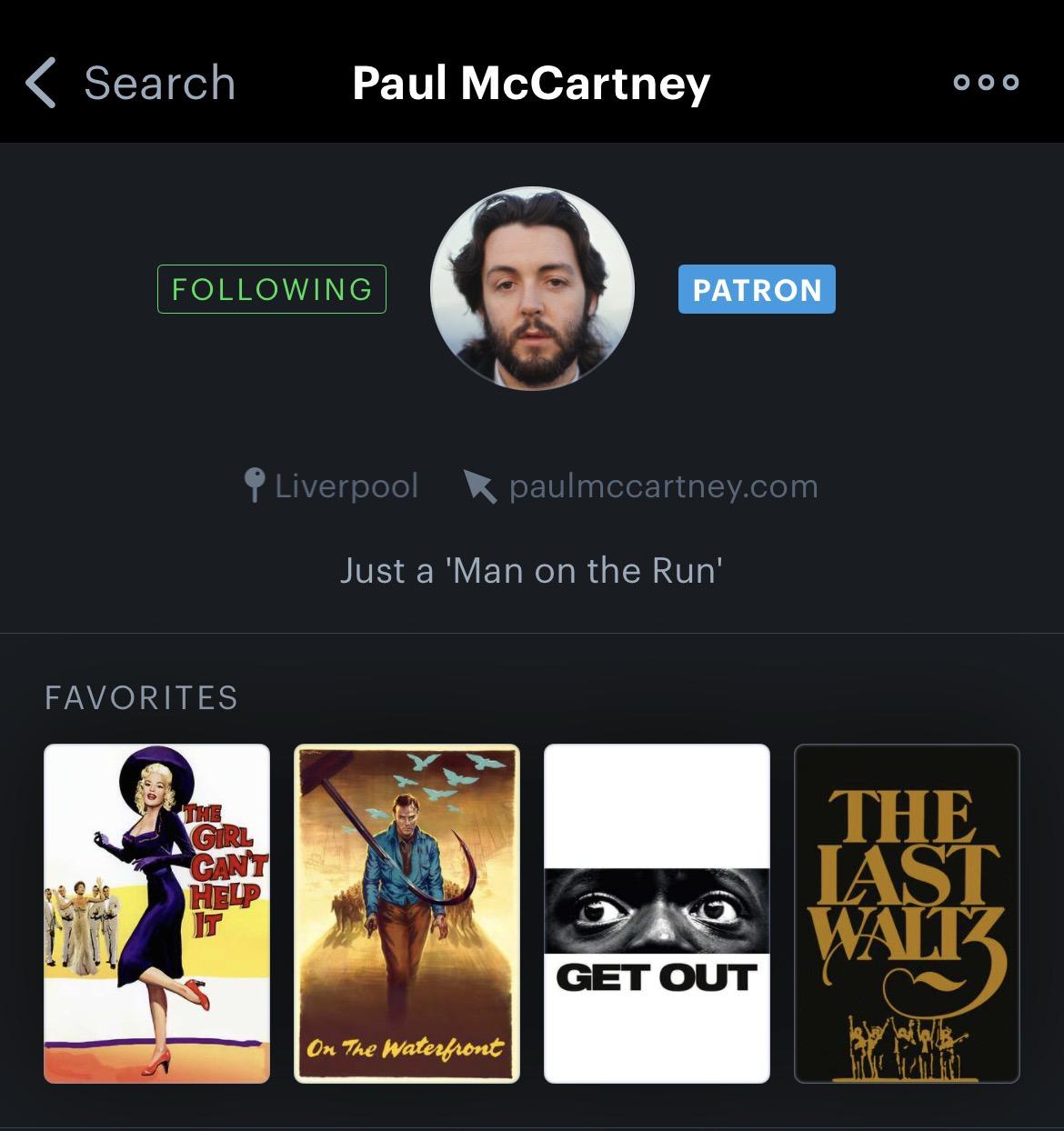Tap the back chevron arrow
The width and height of the screenshot is (1064, 1131).
(x=41, y=83)
